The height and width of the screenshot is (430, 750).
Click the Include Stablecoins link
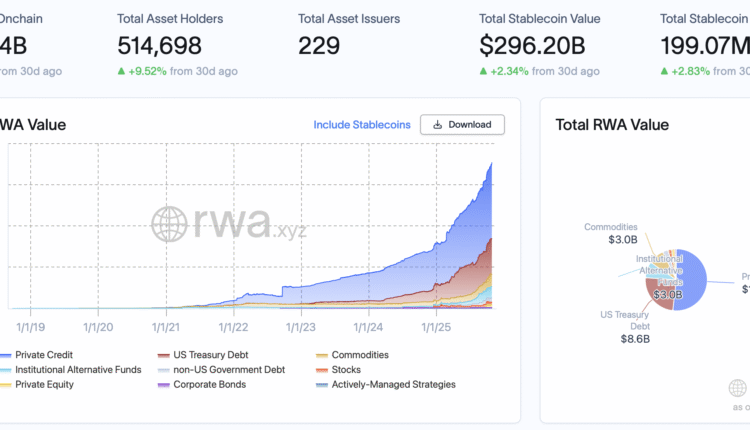(x=361, y=125)
